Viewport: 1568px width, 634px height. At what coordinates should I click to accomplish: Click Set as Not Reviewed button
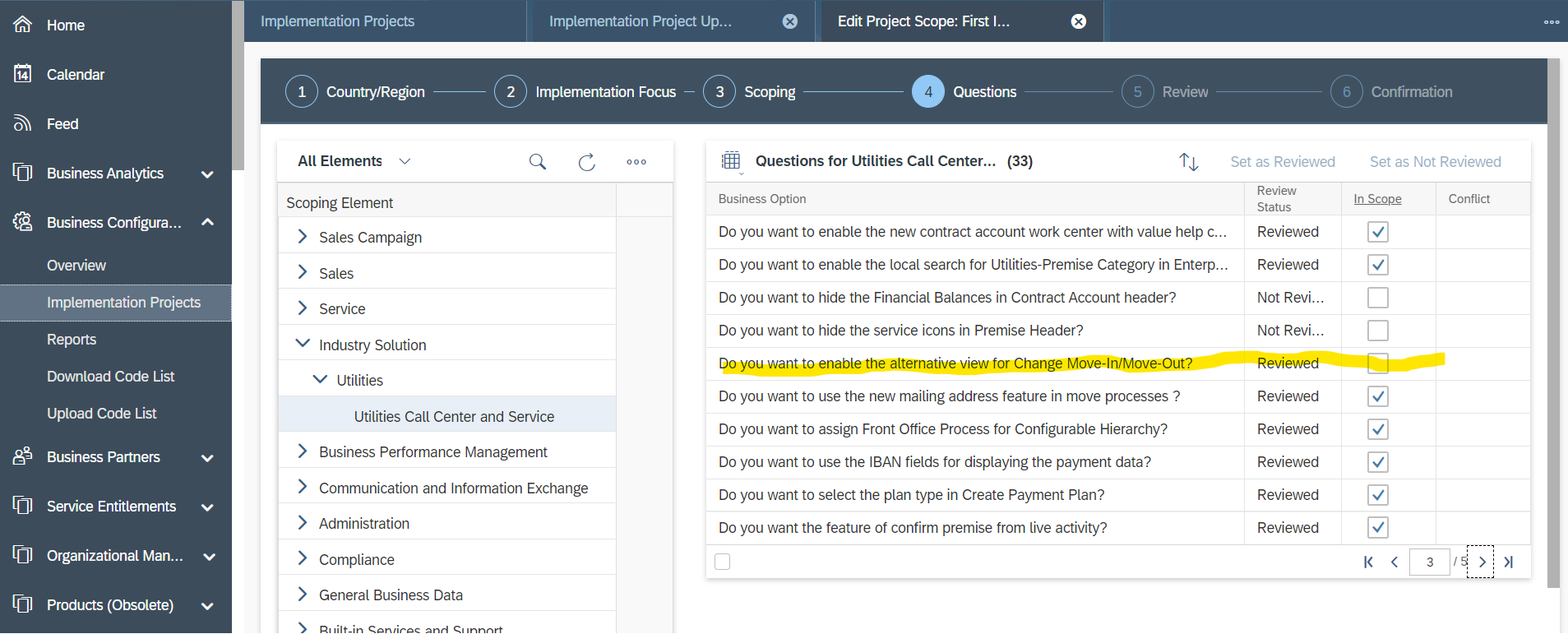[1436, 162]
